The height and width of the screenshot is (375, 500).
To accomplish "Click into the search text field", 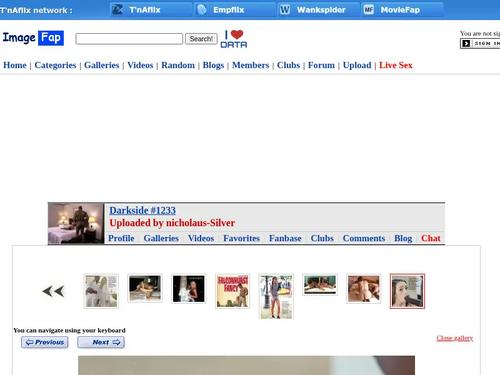I will point(129,39).
